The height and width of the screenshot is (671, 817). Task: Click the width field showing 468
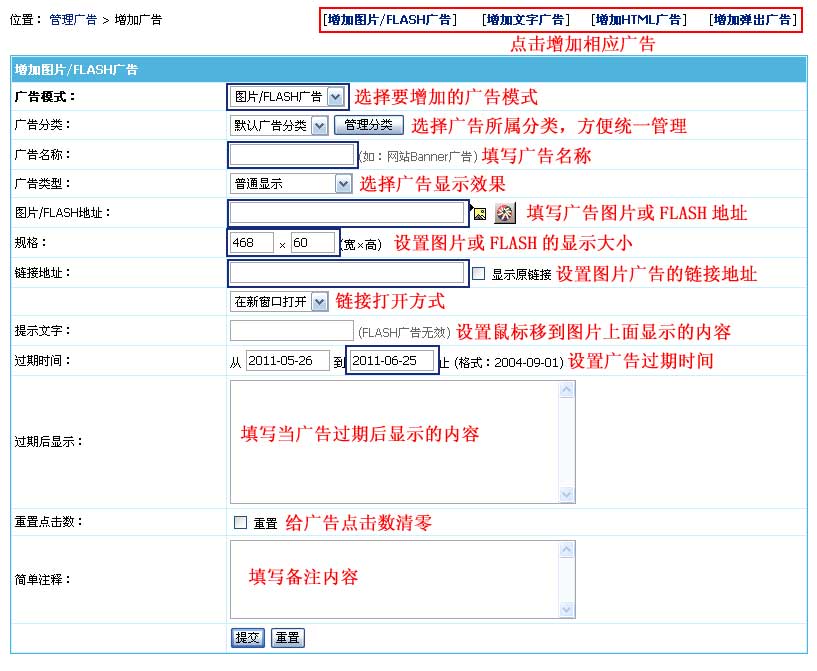[x=252, y=243]
